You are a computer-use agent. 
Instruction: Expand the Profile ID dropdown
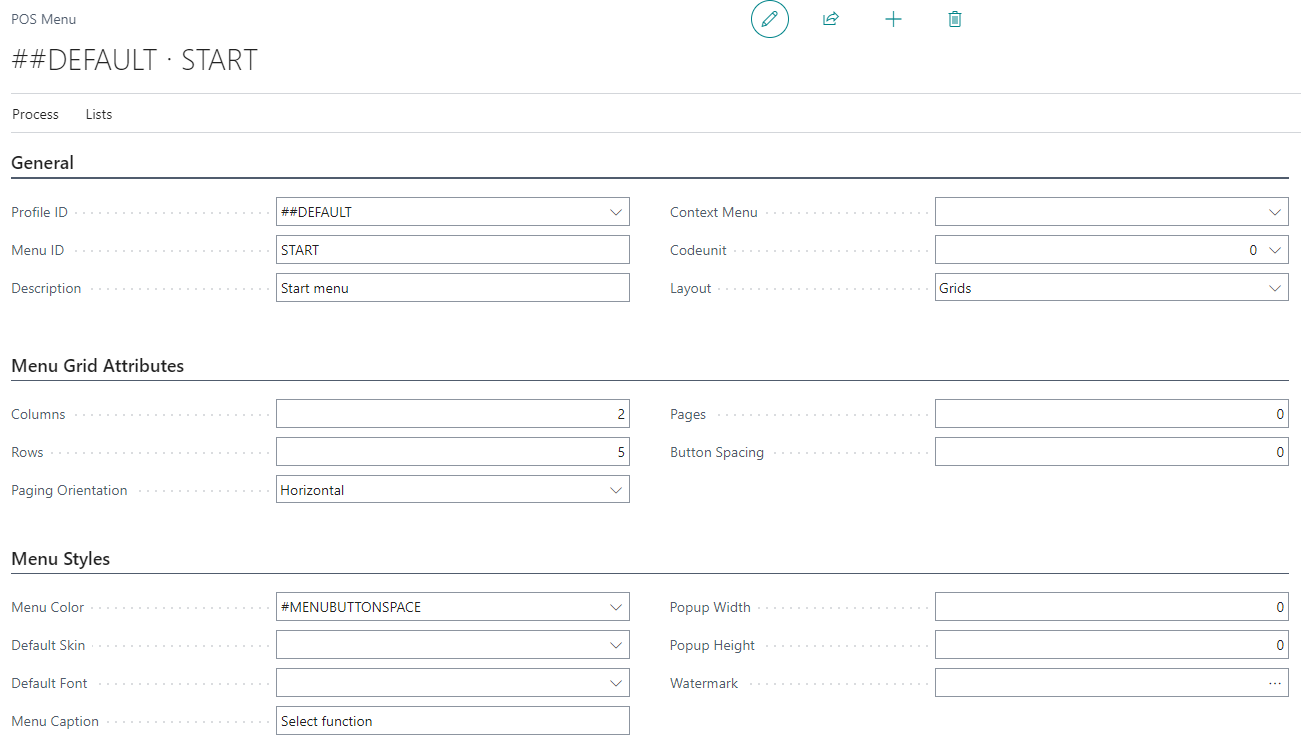(x=616, y=212)
